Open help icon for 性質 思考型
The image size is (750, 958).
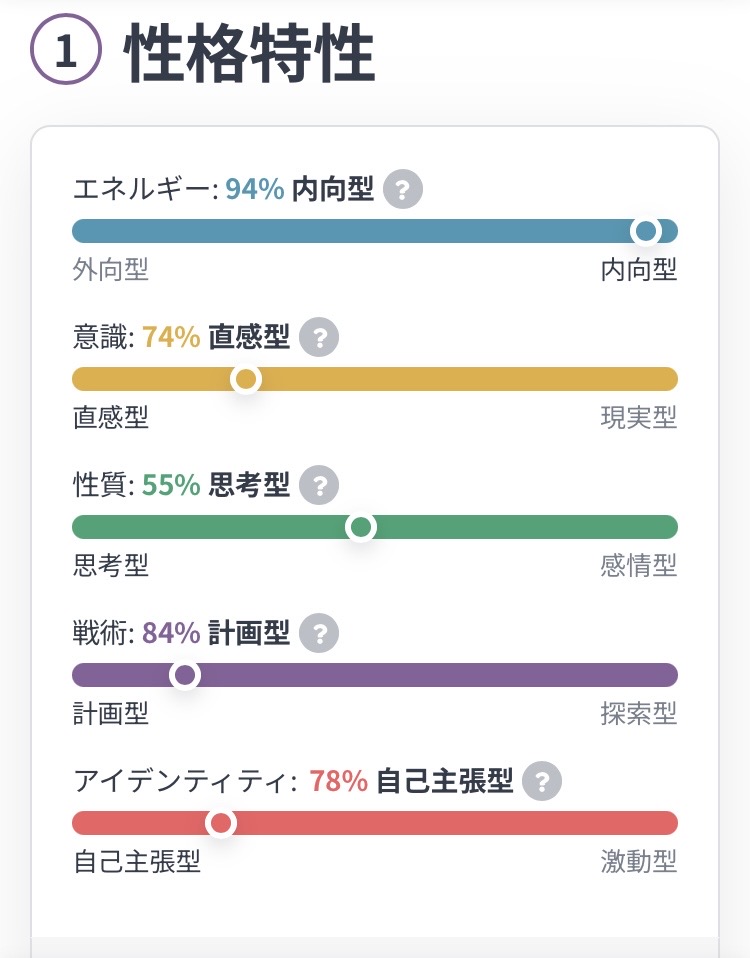319,486
